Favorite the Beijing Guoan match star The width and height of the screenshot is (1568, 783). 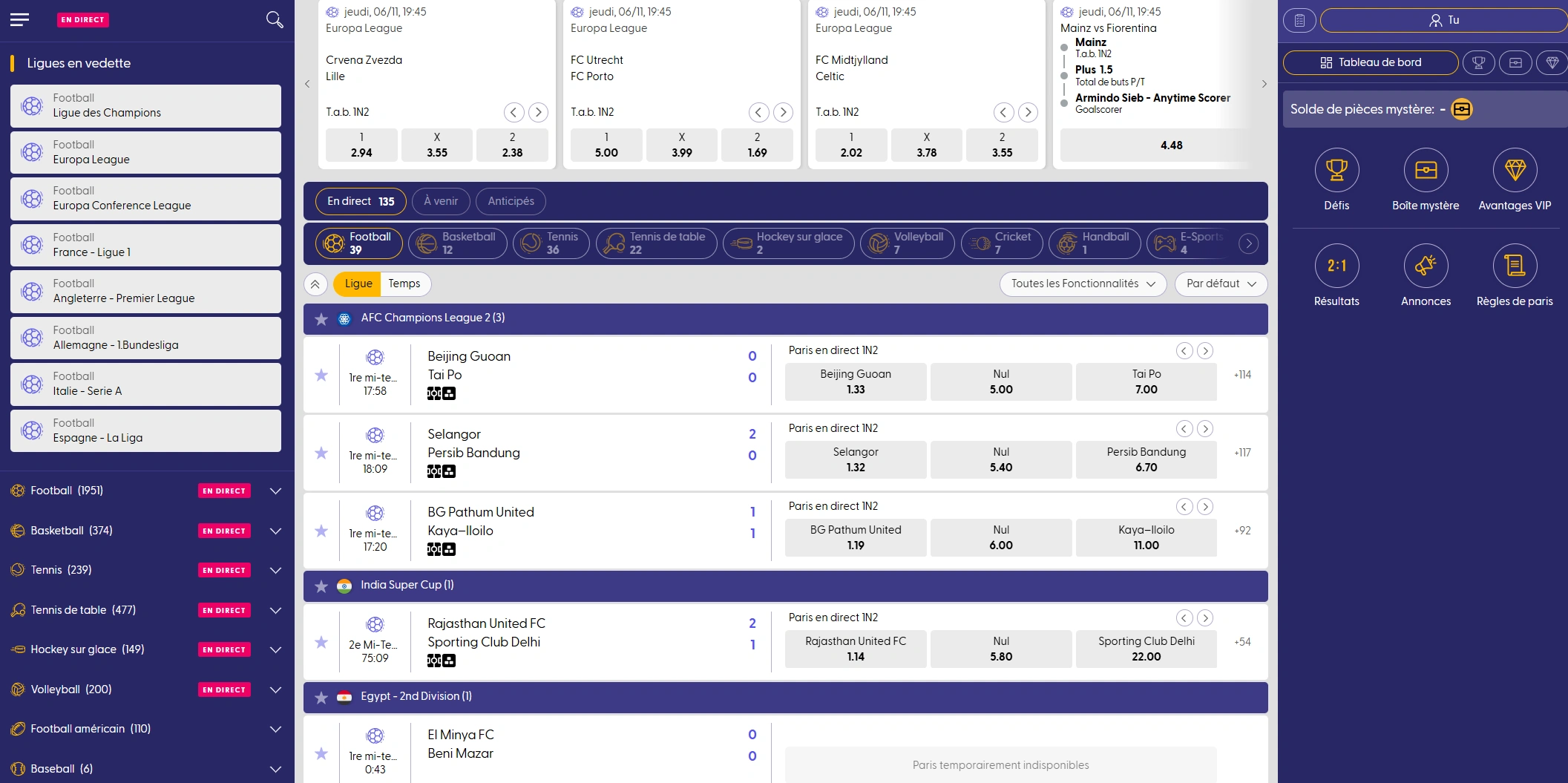(x=321, y=376)
